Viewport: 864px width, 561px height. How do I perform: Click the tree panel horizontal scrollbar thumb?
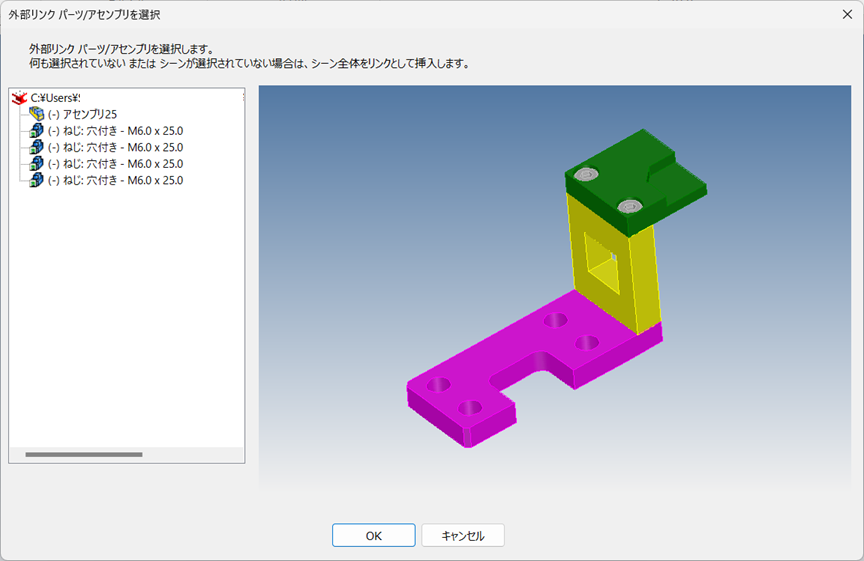[x=84, y=455]
